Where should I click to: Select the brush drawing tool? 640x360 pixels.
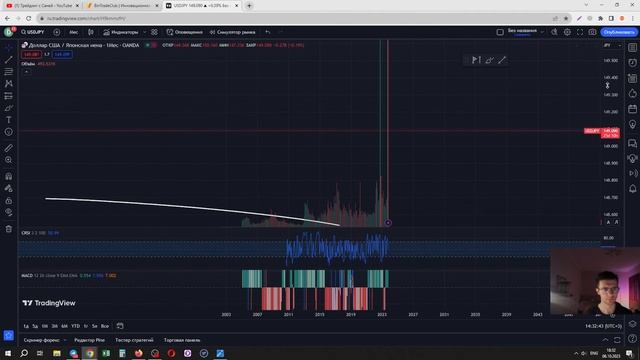pos(9,108)
